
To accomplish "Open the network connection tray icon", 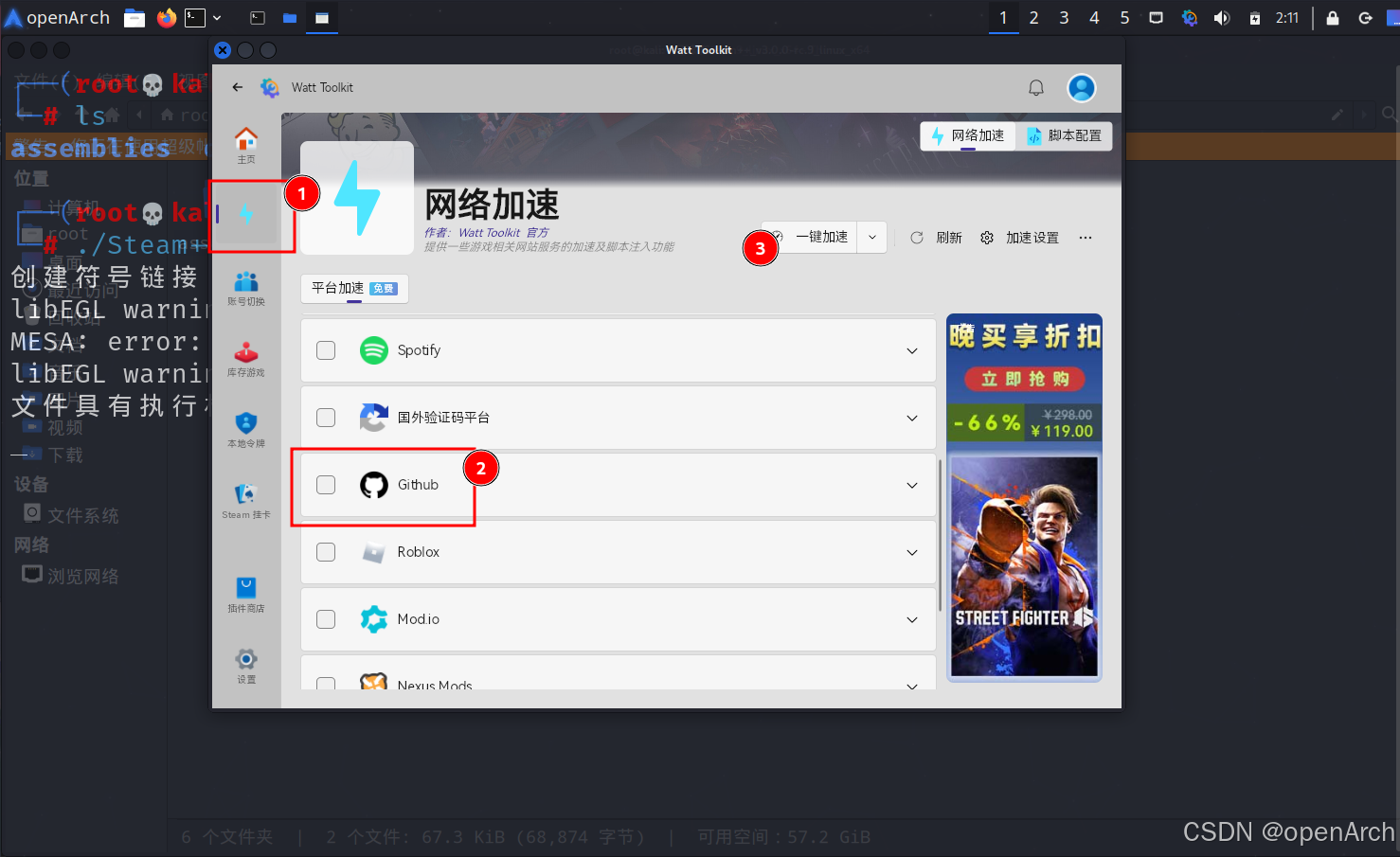I will [x=1157, y=18].
